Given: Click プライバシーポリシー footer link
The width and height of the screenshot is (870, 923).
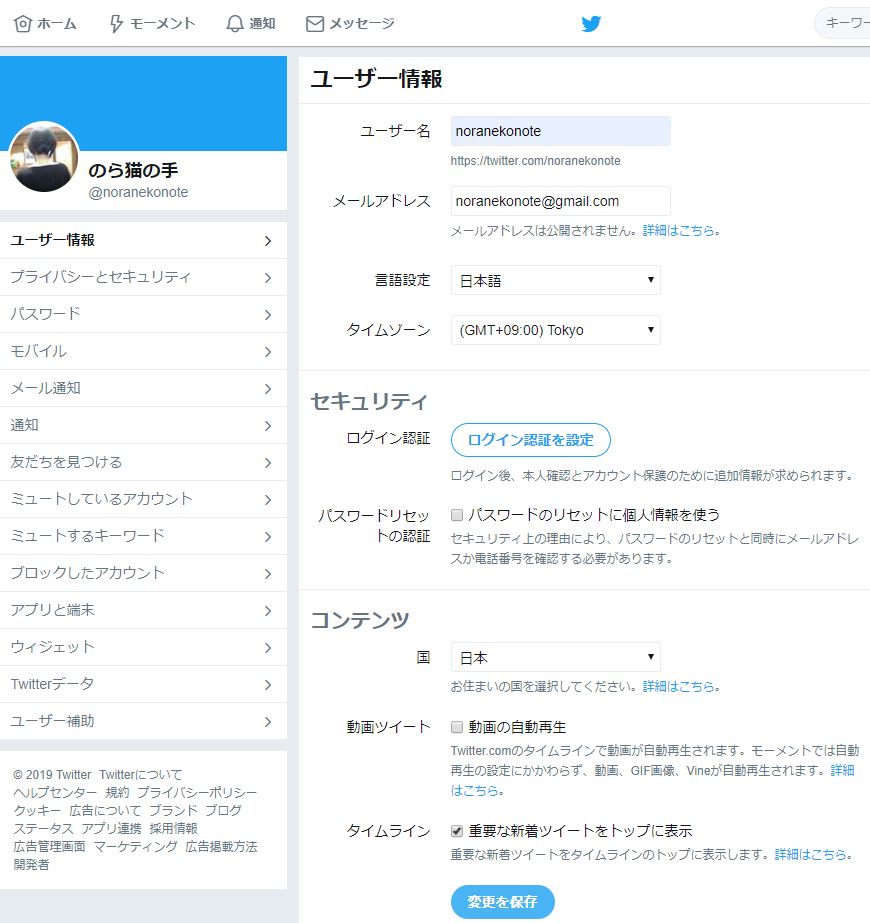Looking at the screenshot, I should (x=197, y=793).
